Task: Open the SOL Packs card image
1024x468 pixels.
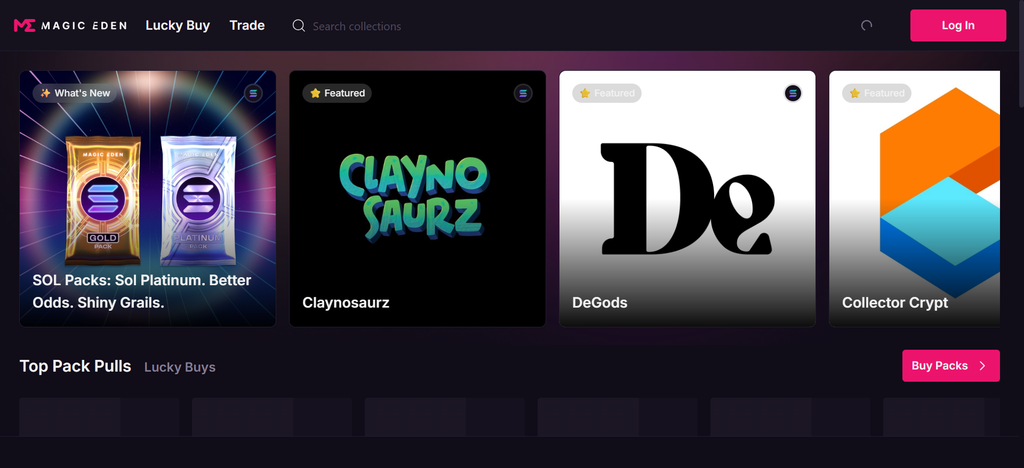Action: point(148,198)
